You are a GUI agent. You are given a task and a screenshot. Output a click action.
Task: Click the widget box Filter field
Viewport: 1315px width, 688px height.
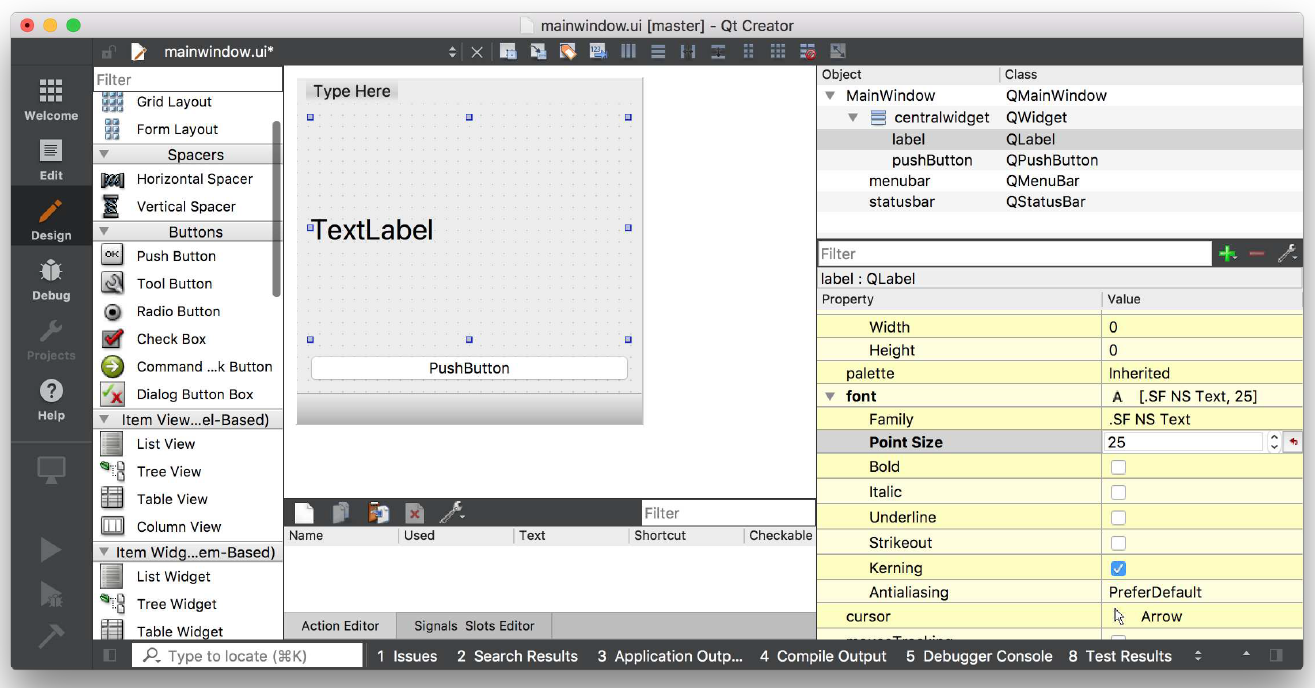[x=188, y=79]
